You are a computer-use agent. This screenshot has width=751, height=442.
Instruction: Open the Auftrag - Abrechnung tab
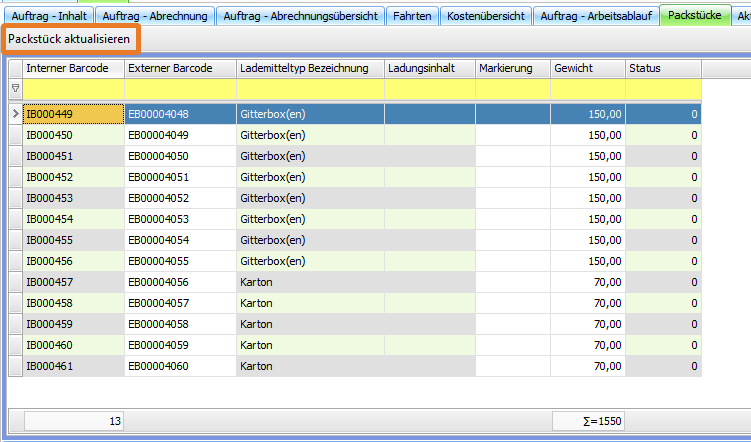tap(154, 16)
